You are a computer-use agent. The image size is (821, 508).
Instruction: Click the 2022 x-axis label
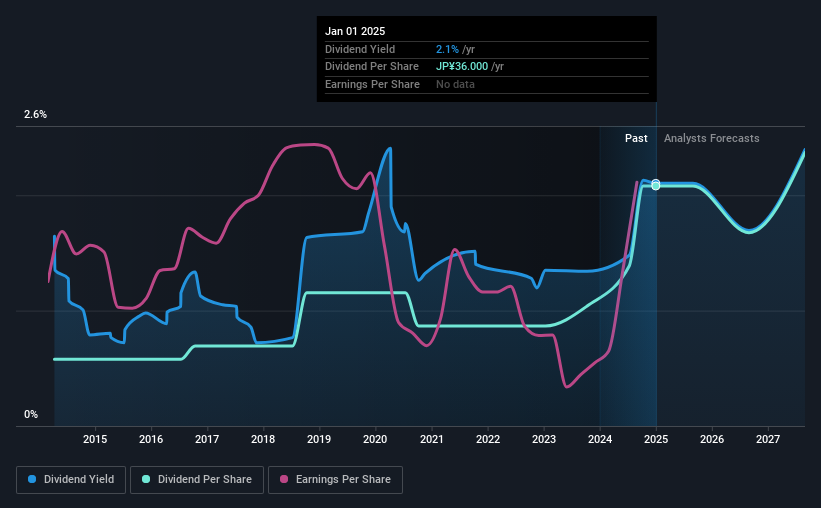(x=487, y=439)
